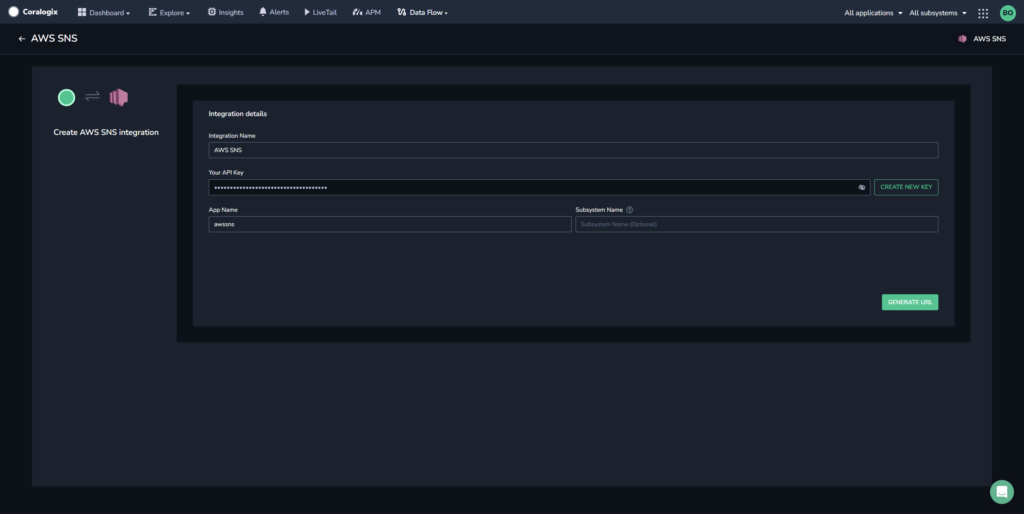Click the LiveTail play icon

click(307, 12)
